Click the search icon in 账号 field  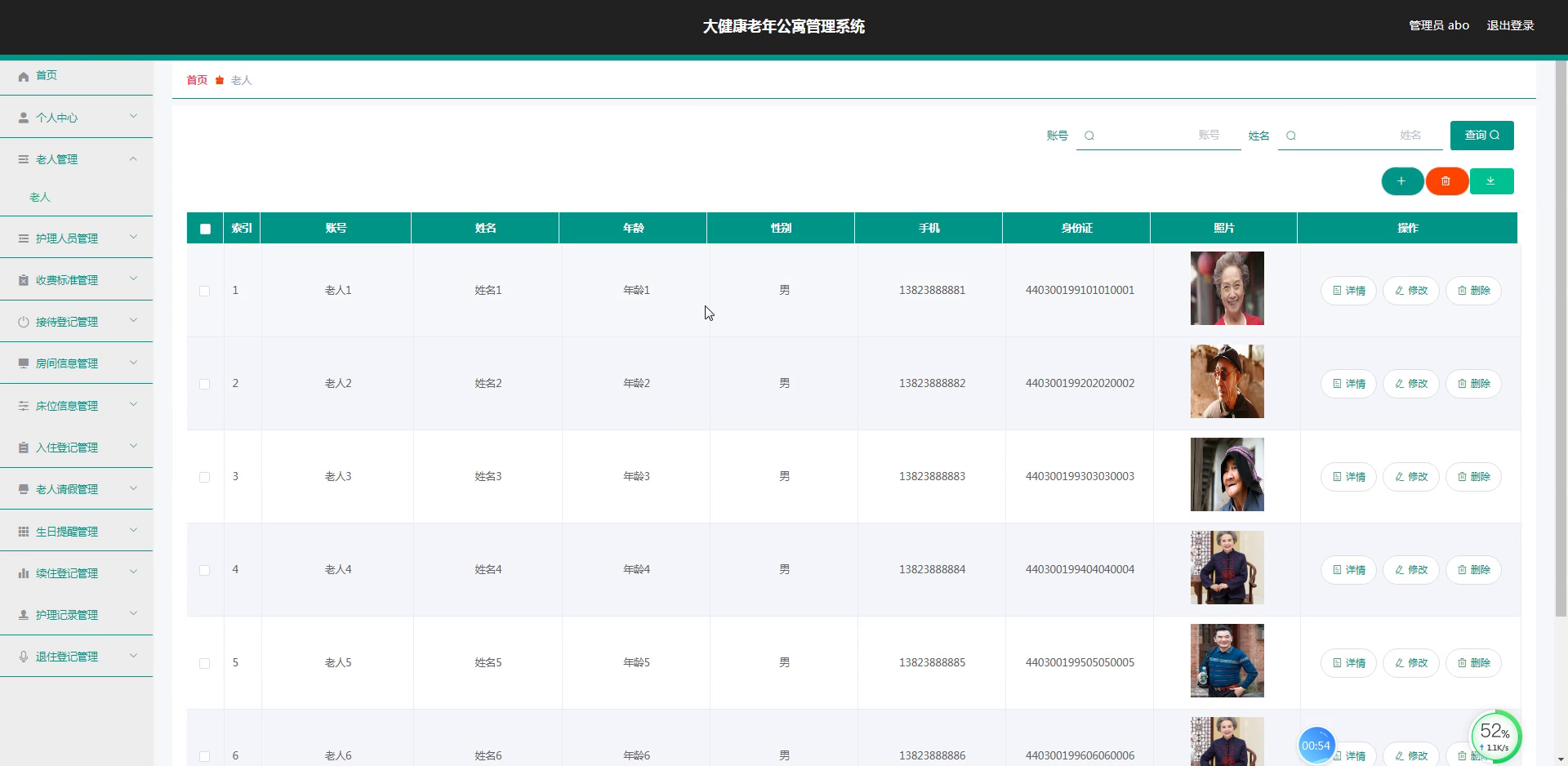1089,136
